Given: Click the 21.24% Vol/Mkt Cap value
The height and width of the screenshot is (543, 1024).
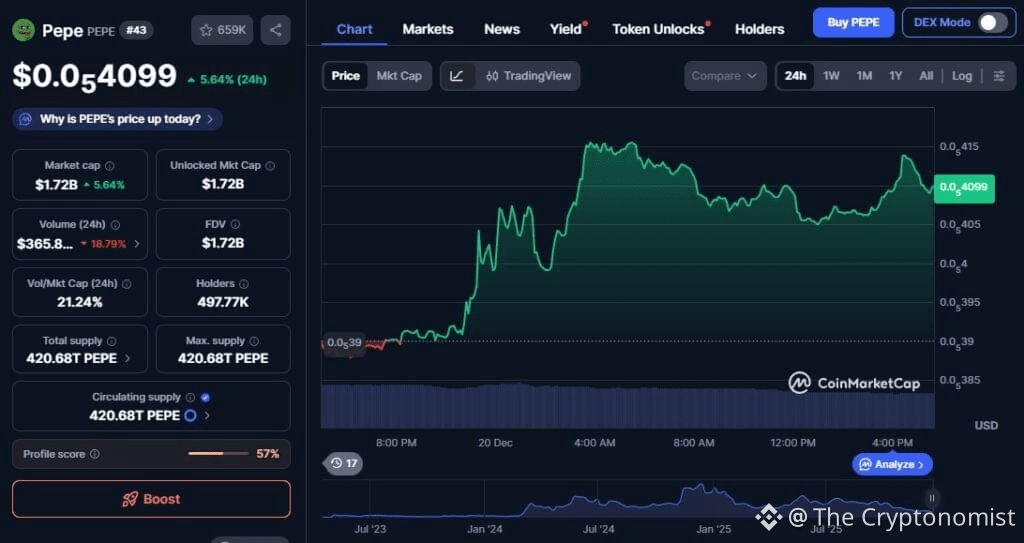Looking at the screenshot, I should point(80,303).
